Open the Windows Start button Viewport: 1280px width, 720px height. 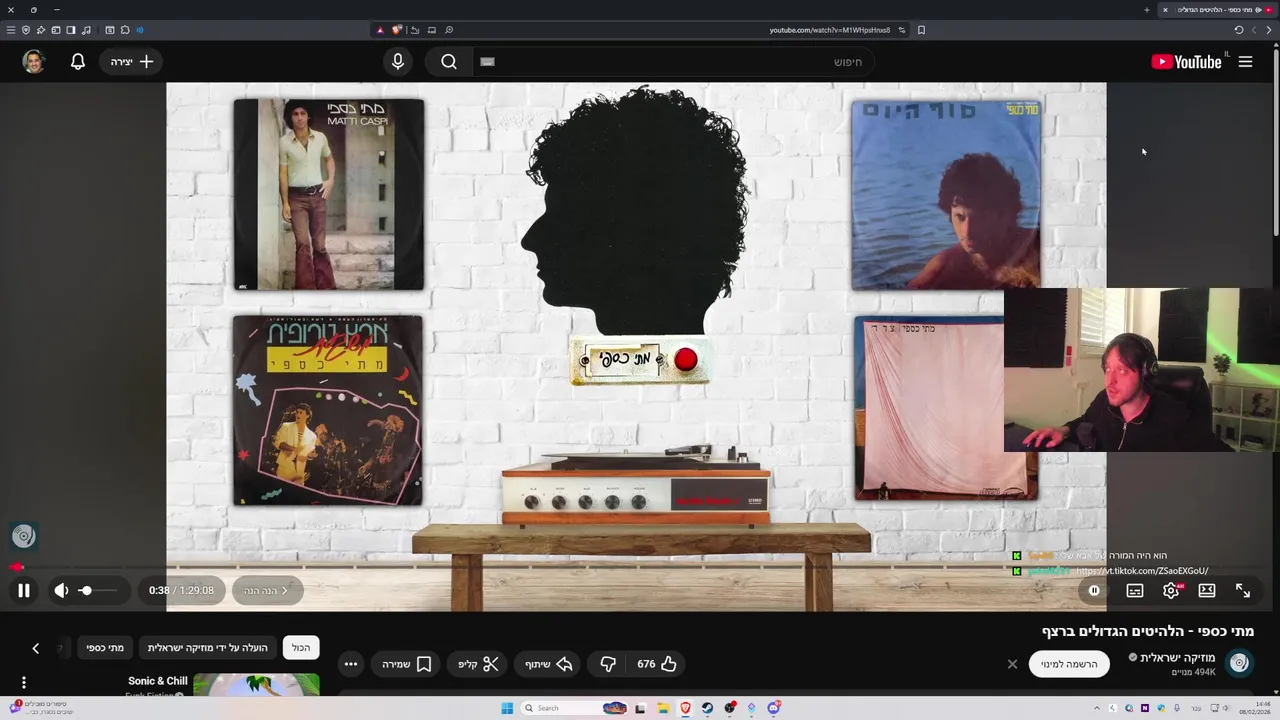coord(507,708)
